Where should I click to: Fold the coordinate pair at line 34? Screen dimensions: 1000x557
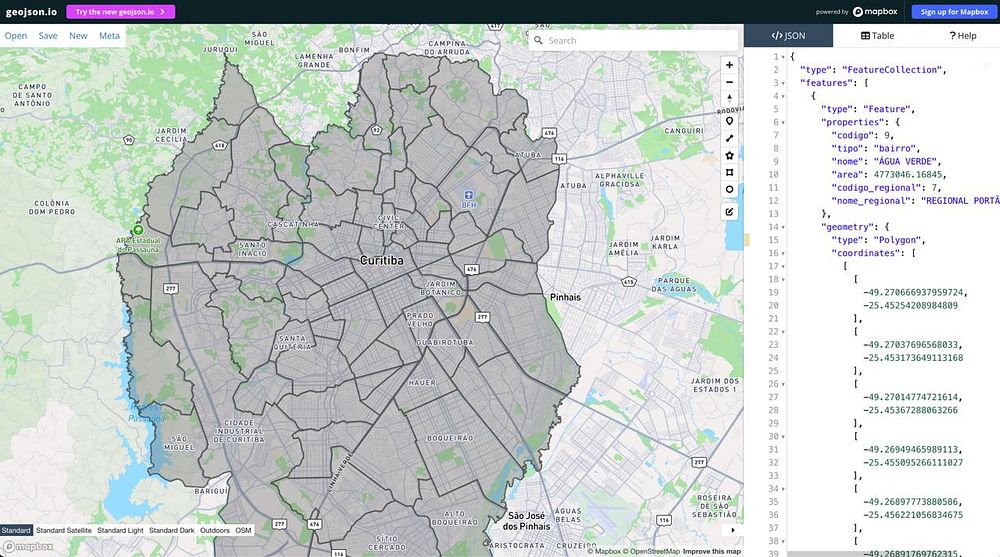tap(783, 489)
